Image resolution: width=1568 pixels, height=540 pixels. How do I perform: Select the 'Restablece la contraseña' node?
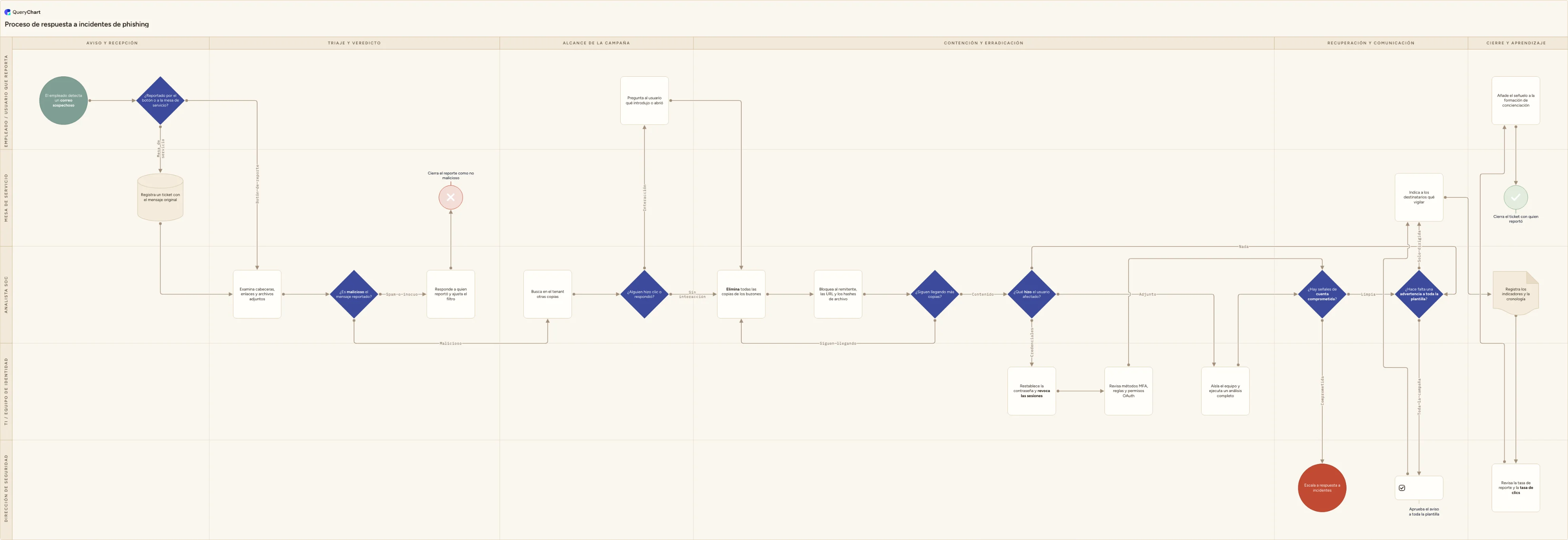coord(1031,391)
